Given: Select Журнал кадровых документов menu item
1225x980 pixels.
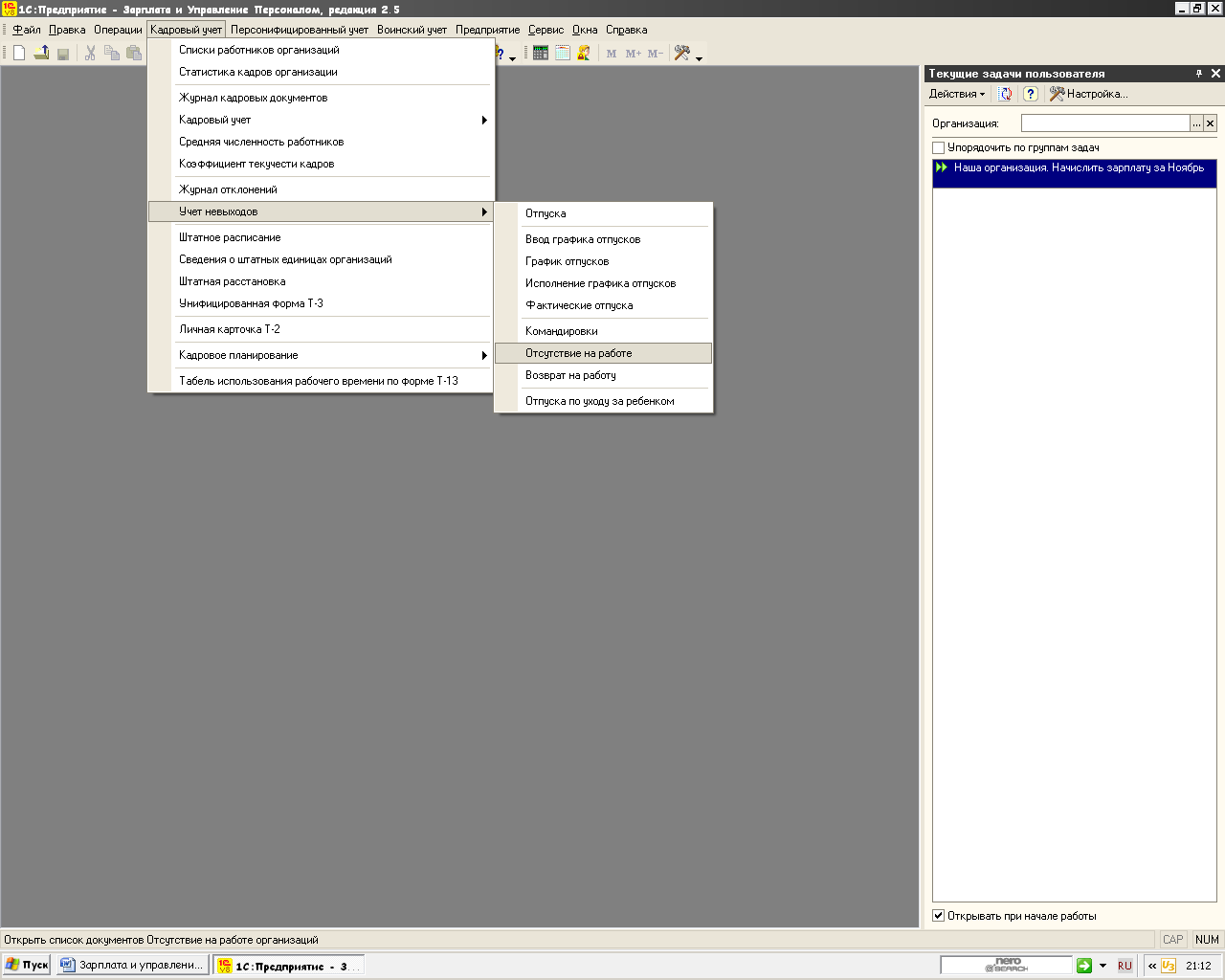Looking at the screenshot, I should tap(321, 98).
